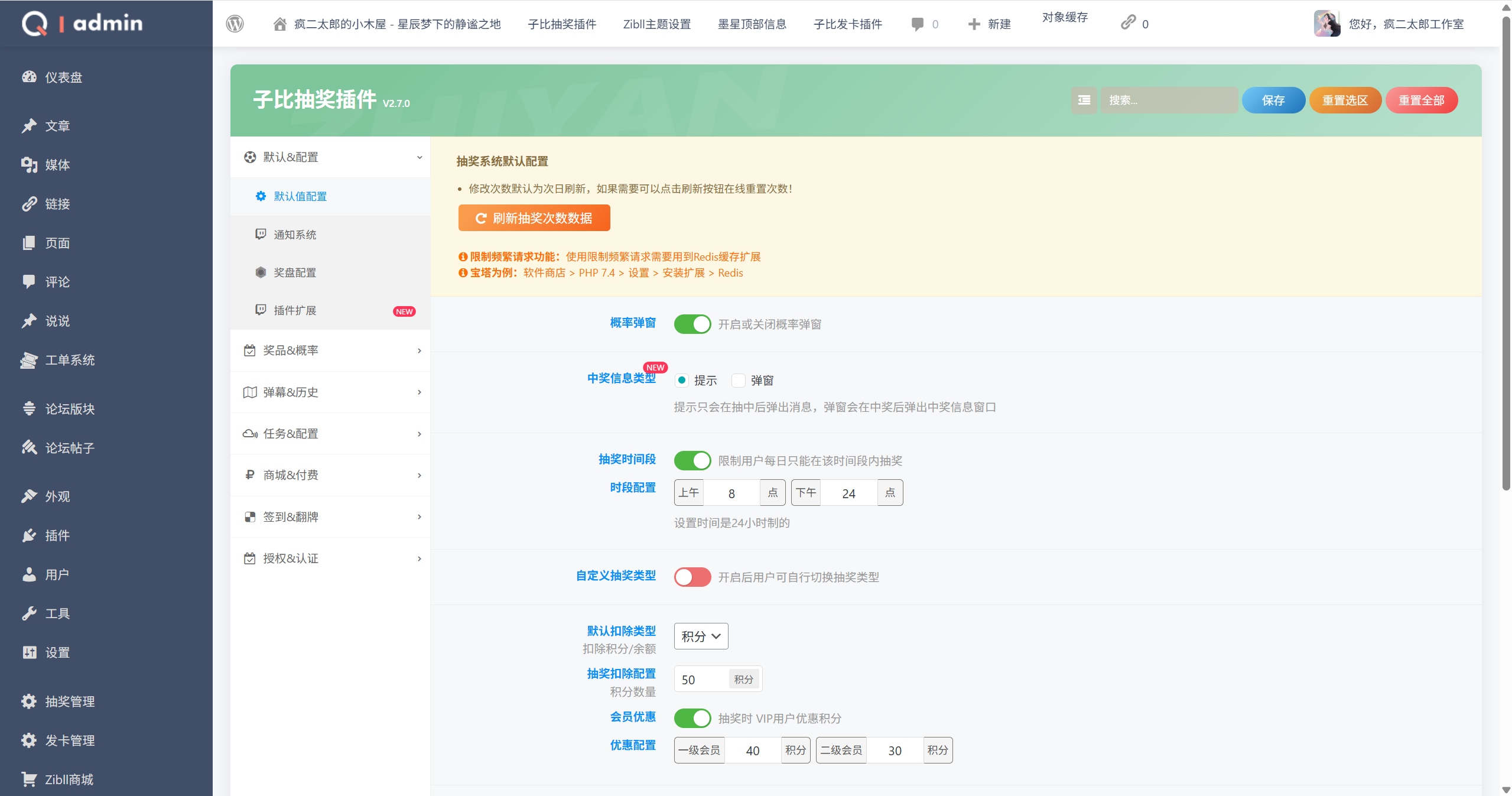Open the WordPress logo menu

(235, 24)
